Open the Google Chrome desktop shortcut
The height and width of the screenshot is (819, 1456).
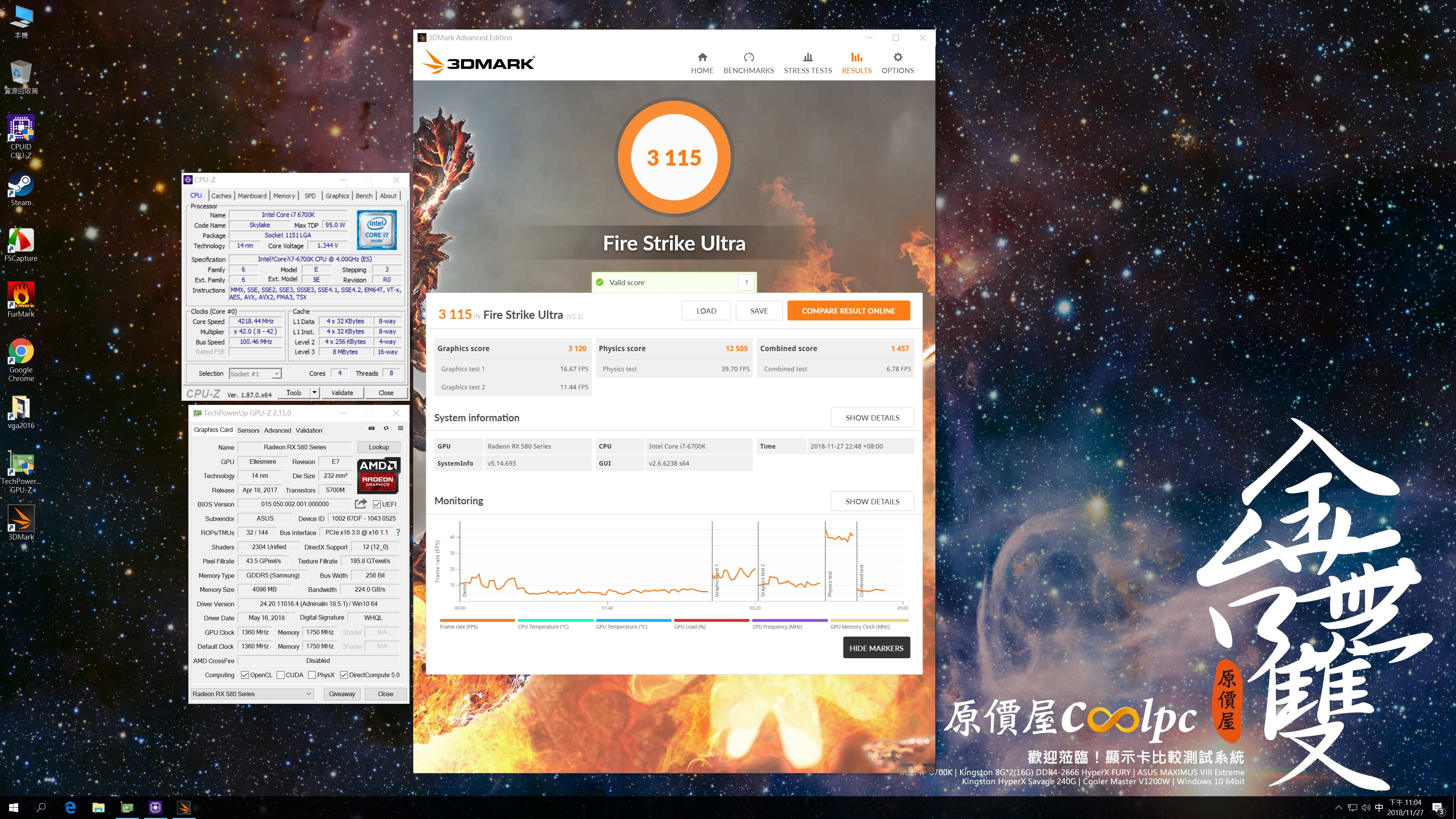point(21,360)
